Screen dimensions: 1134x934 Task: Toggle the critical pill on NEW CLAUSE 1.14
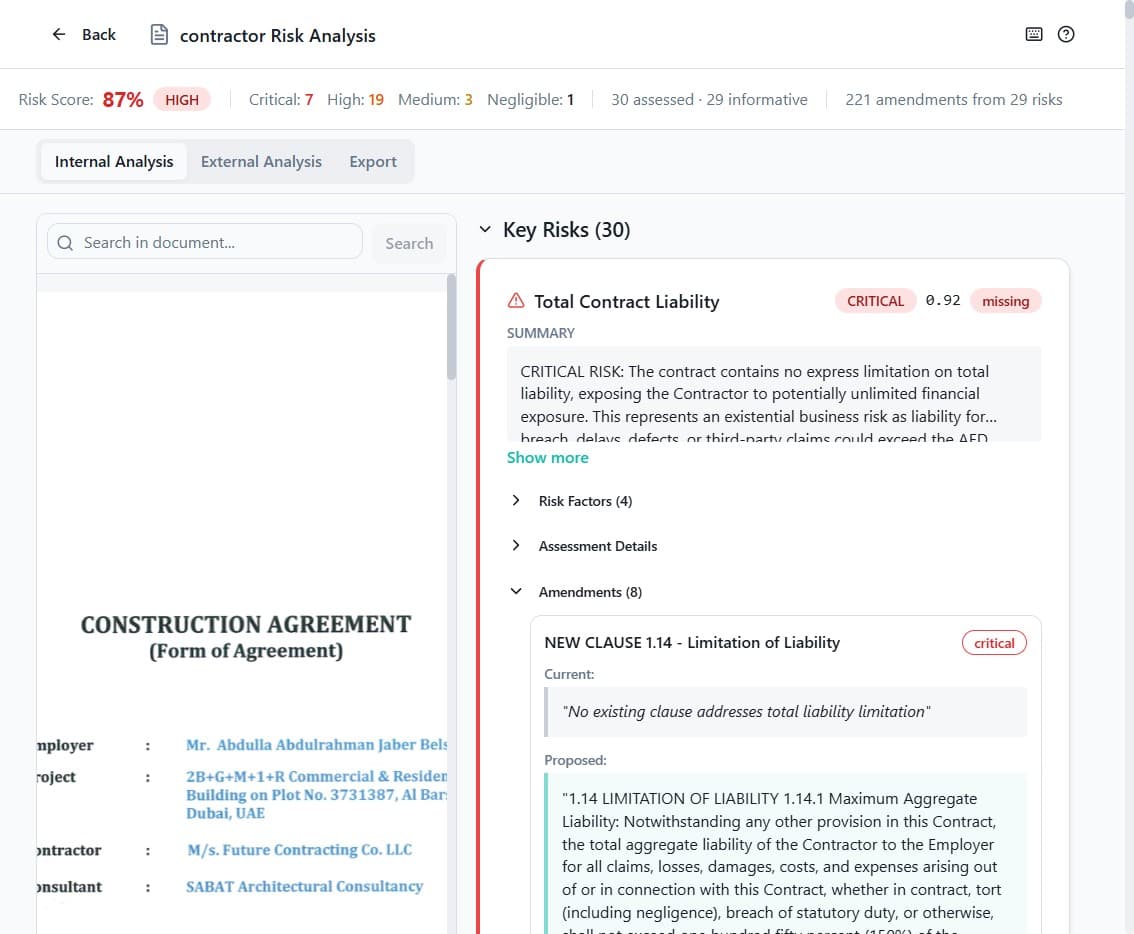pyautogui.click(x=994, y=642)
